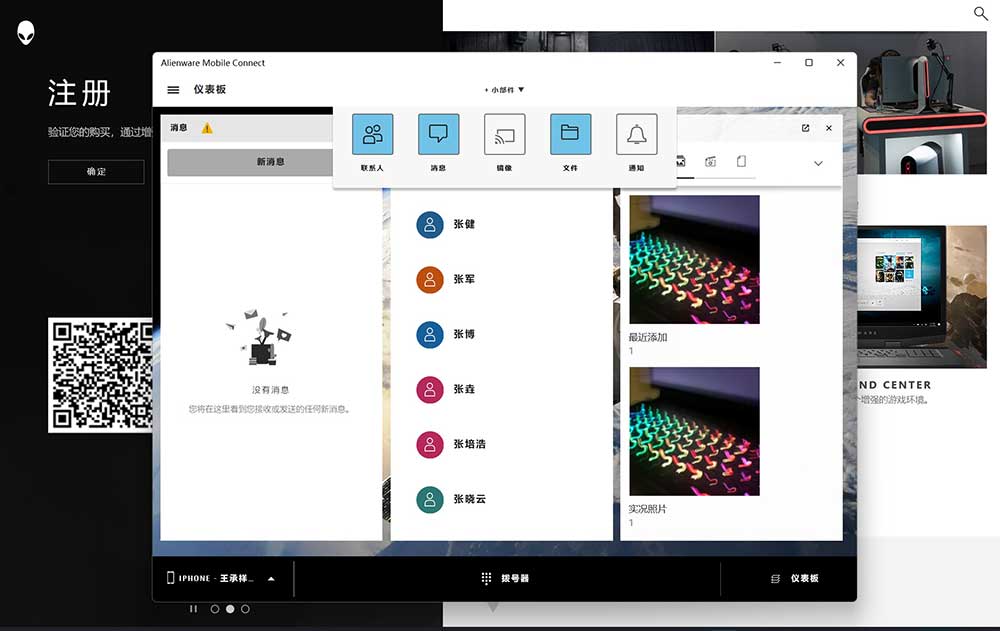Screen dimensions: 1000x631
Task: Open the 文件 (Files) widget icon
Action: [x=570, y=134]
